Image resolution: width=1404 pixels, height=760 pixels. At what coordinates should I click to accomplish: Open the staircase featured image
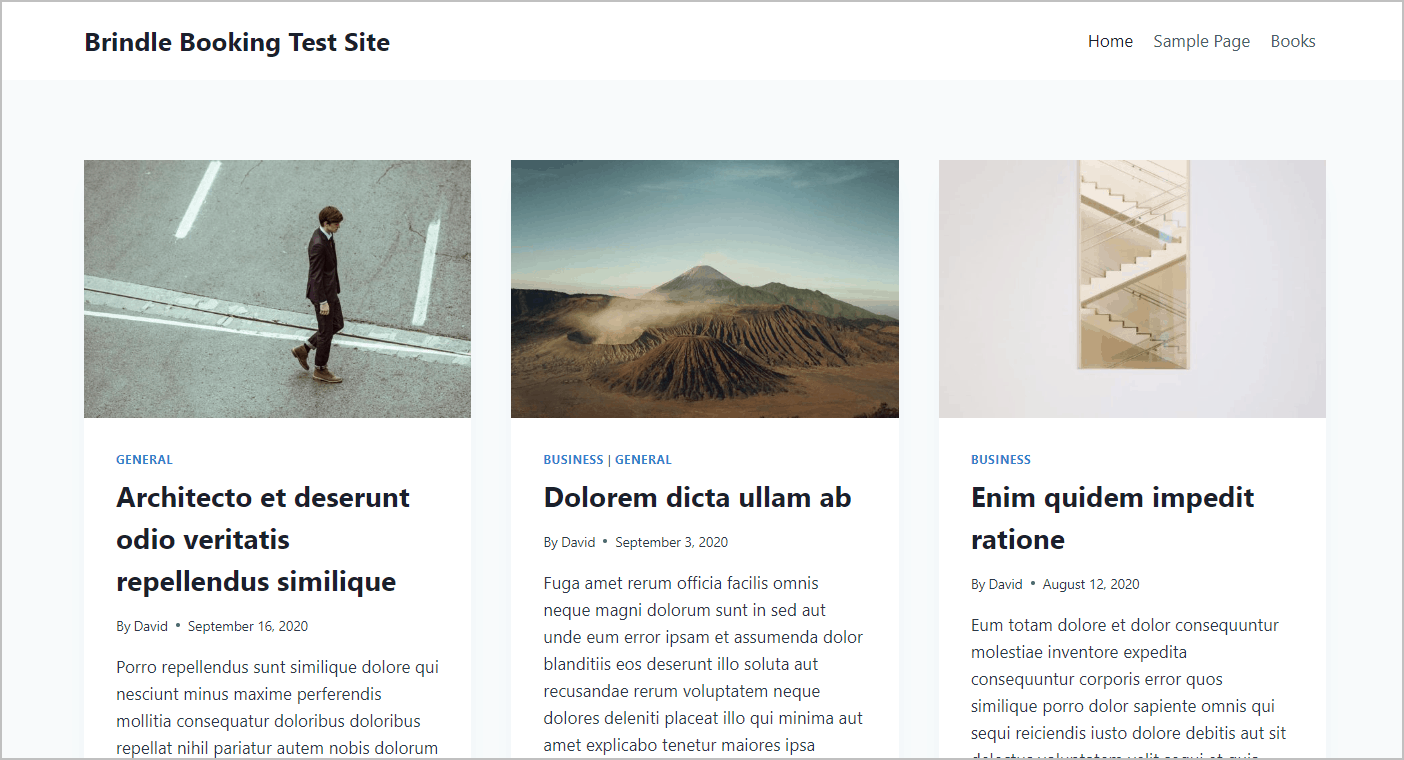pos(1132,289)
